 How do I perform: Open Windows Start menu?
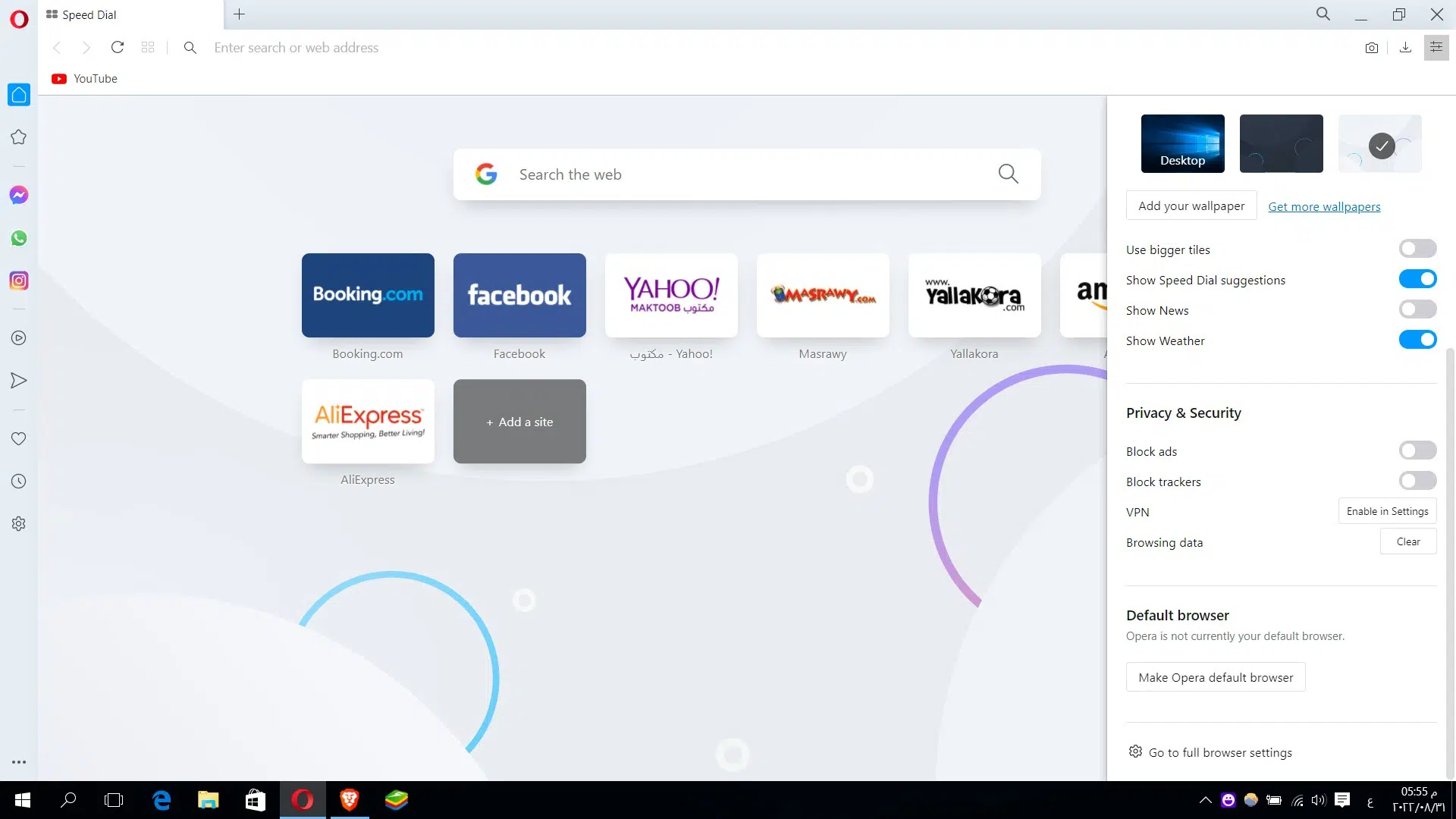(23, 800)
